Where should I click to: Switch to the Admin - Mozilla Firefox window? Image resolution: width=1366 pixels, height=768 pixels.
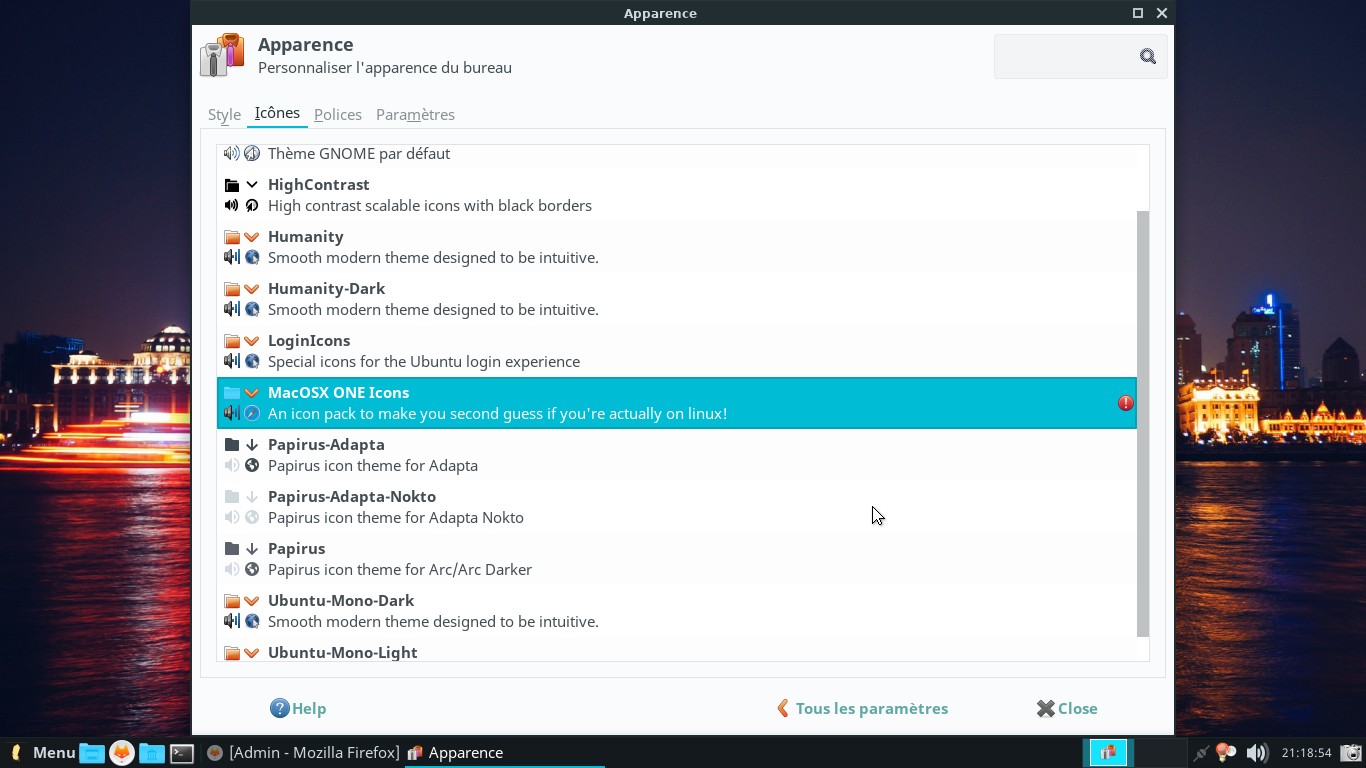pyautogui.click(x=302, y=753)
